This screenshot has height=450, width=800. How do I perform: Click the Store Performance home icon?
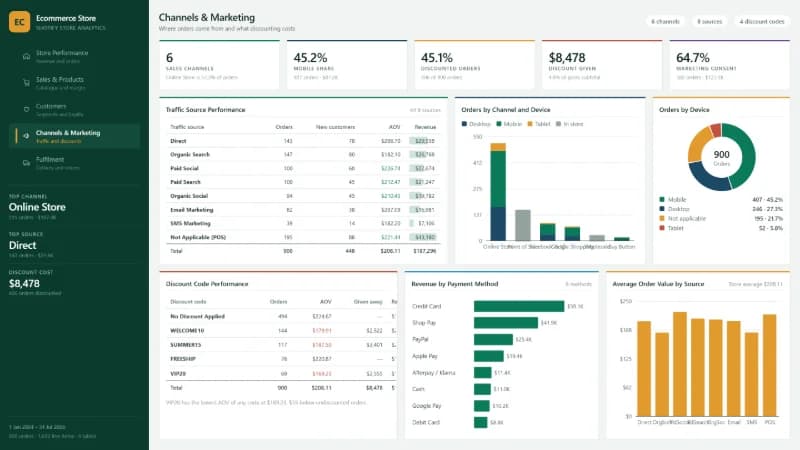(x=27, y=56)
